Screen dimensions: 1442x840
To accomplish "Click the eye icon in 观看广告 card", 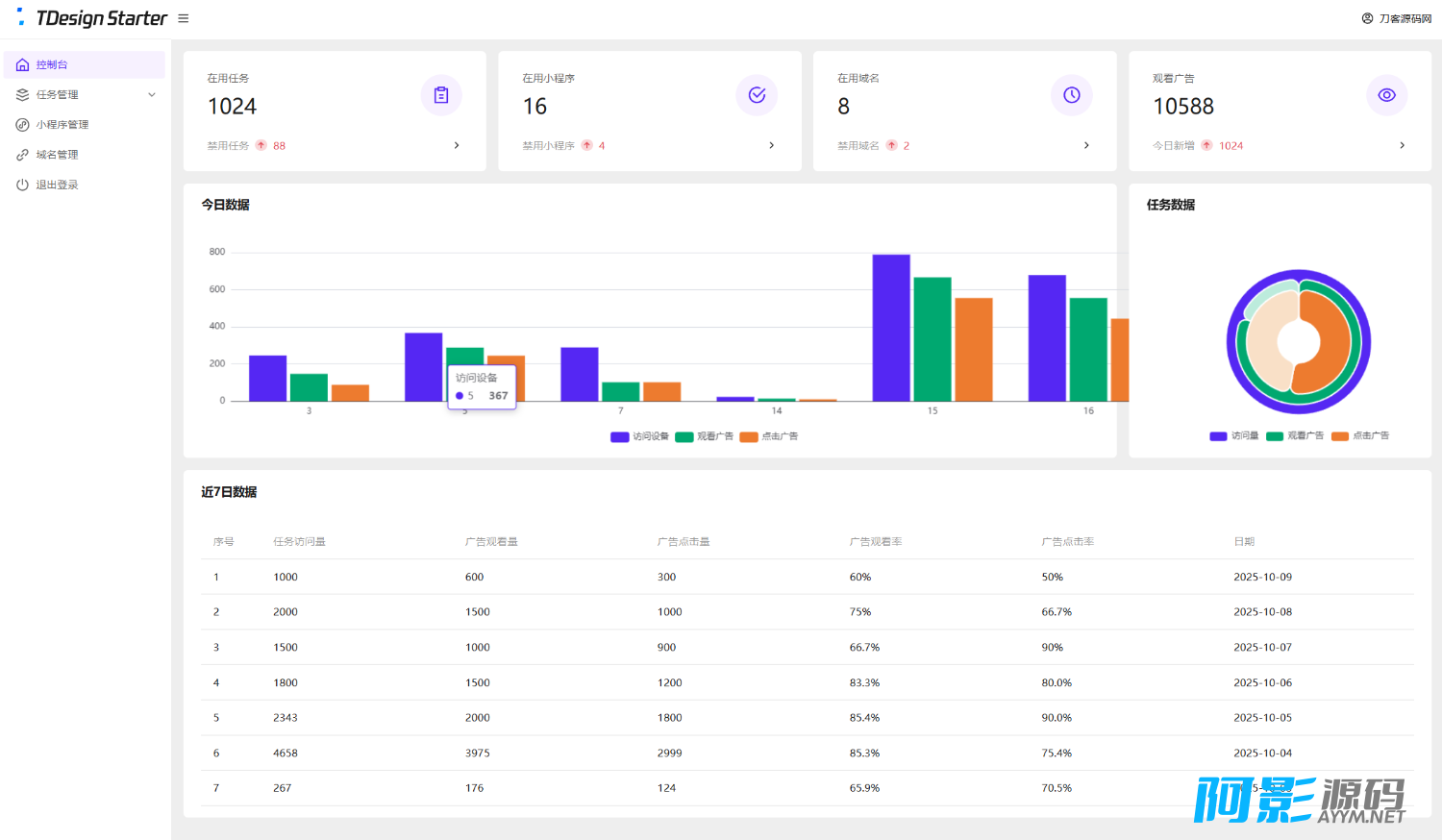I will pyautogui.click(x=1386, y=95).
